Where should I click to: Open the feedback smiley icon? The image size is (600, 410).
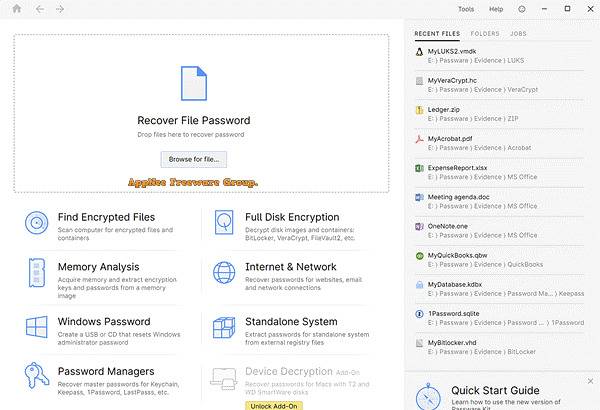(x=522, y=9)
